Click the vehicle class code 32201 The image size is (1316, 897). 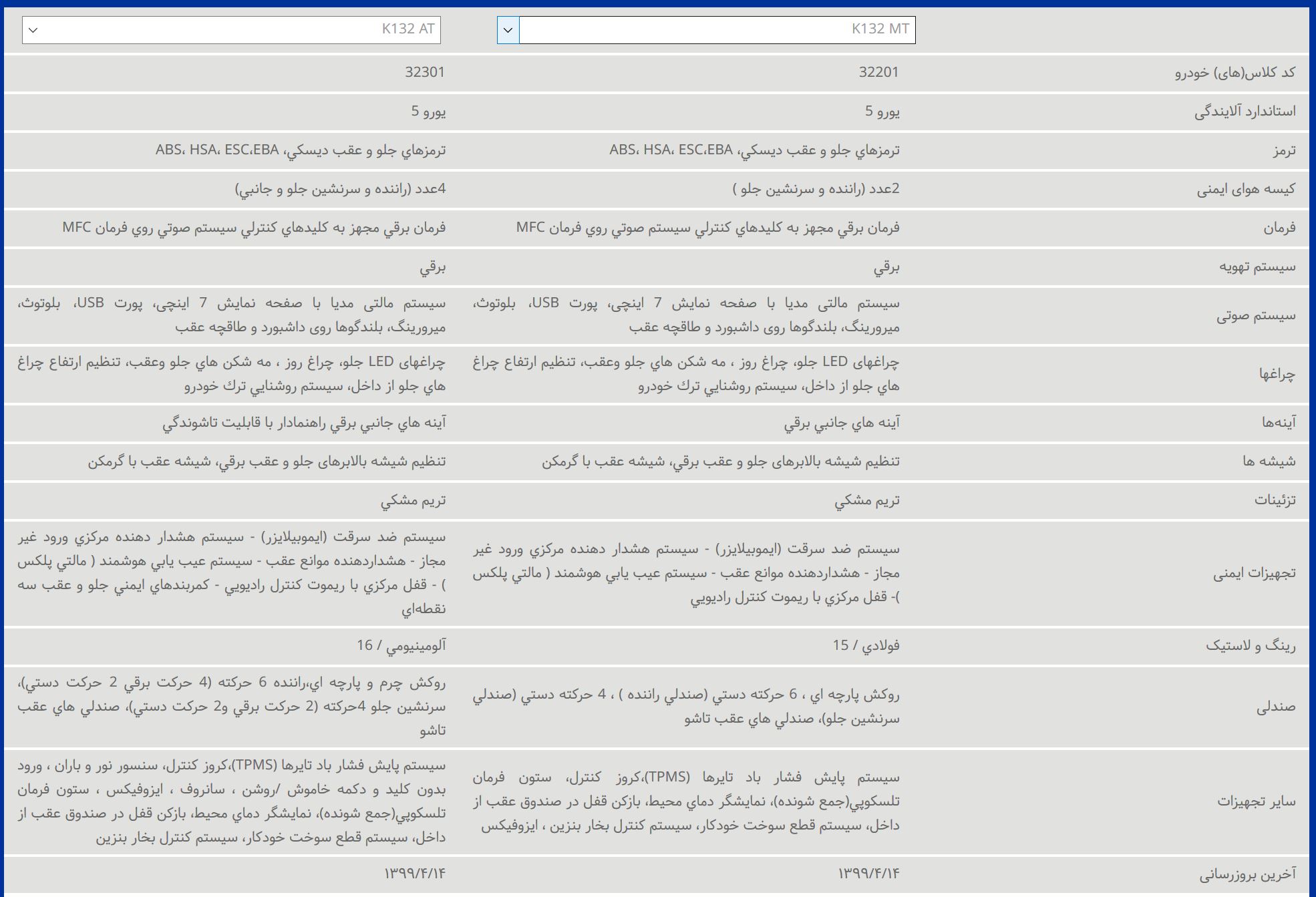click(878, 72)
